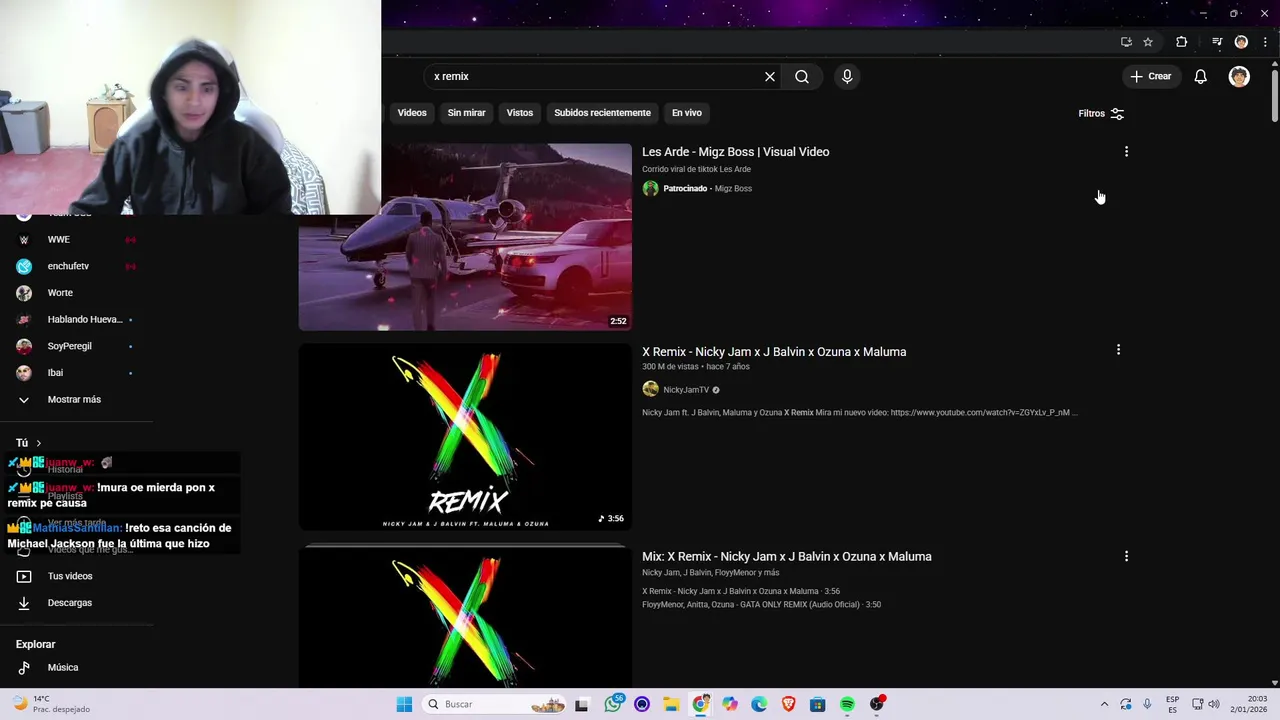1280x720 pixels.
Task: Open more options for Les Arde video
Action: (x=1126, y=152)
